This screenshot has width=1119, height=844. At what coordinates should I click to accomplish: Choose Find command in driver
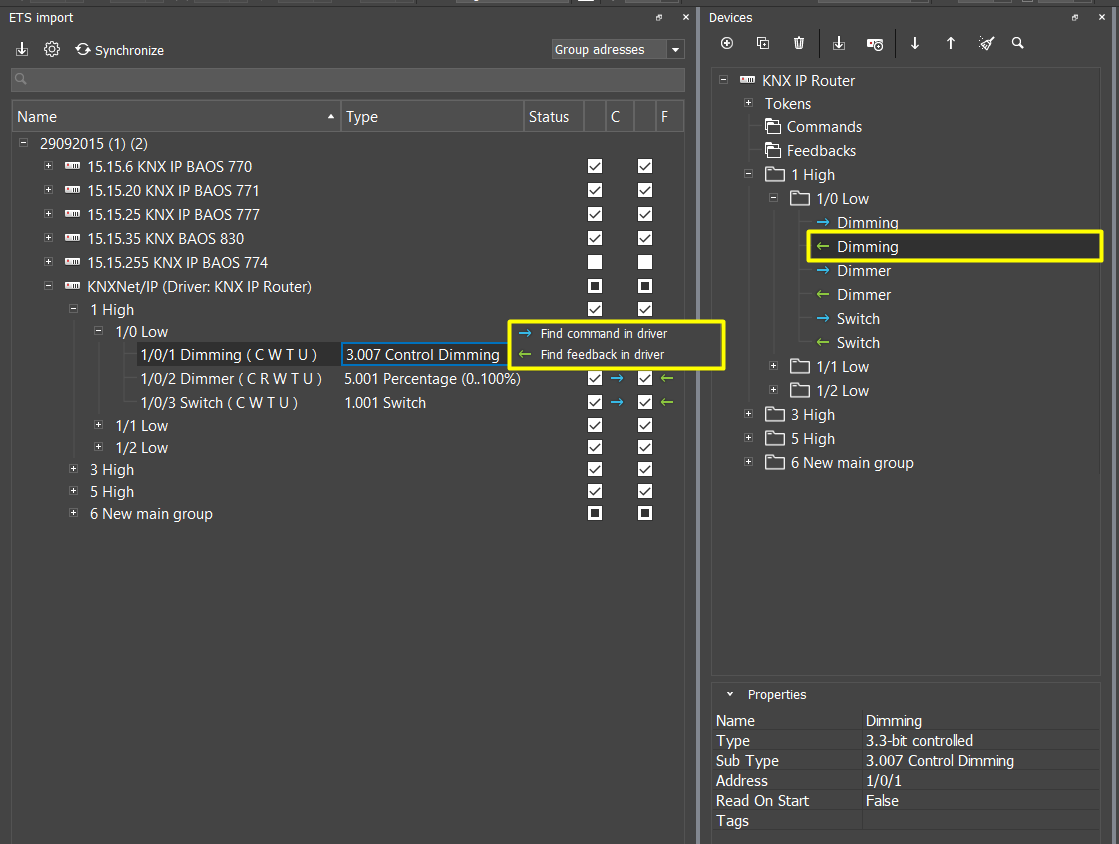point(603,333)
